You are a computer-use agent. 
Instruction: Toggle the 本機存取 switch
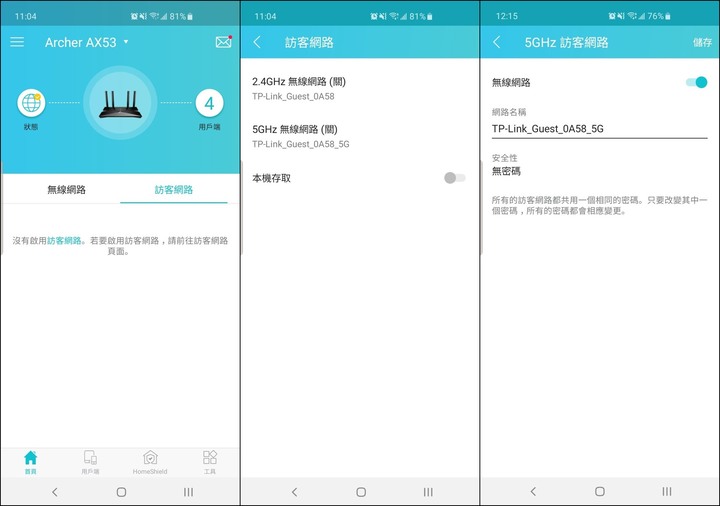(x=455, y=178)
